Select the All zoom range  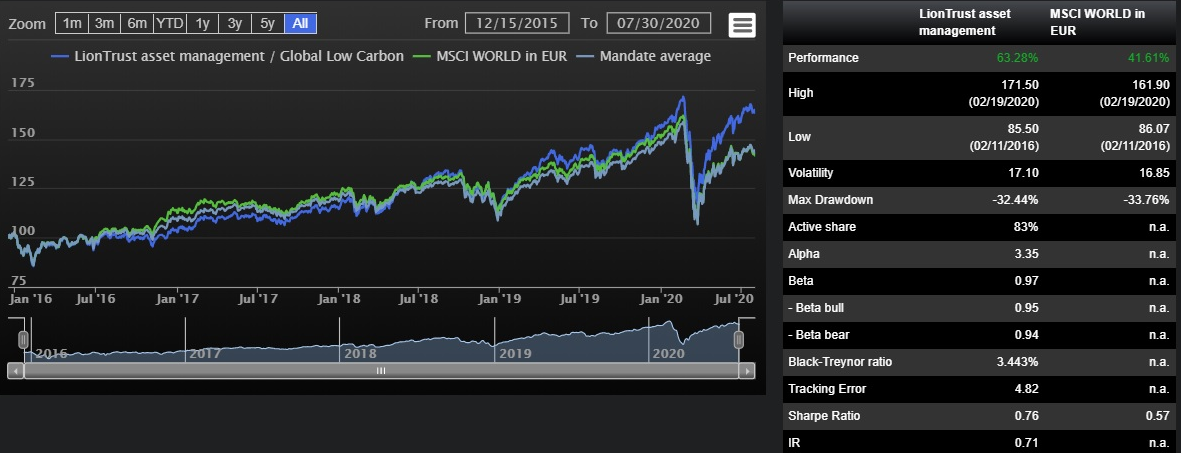pyautogui.click(x=301, y=23)
